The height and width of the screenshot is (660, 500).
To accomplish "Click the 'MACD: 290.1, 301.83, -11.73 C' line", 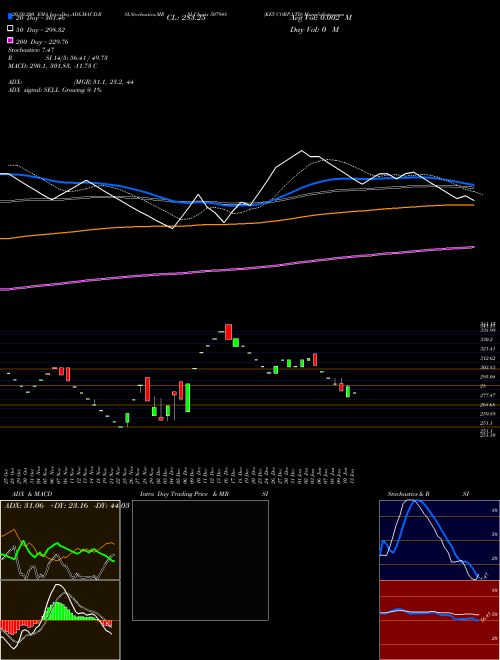I will [x=53, y=66].
